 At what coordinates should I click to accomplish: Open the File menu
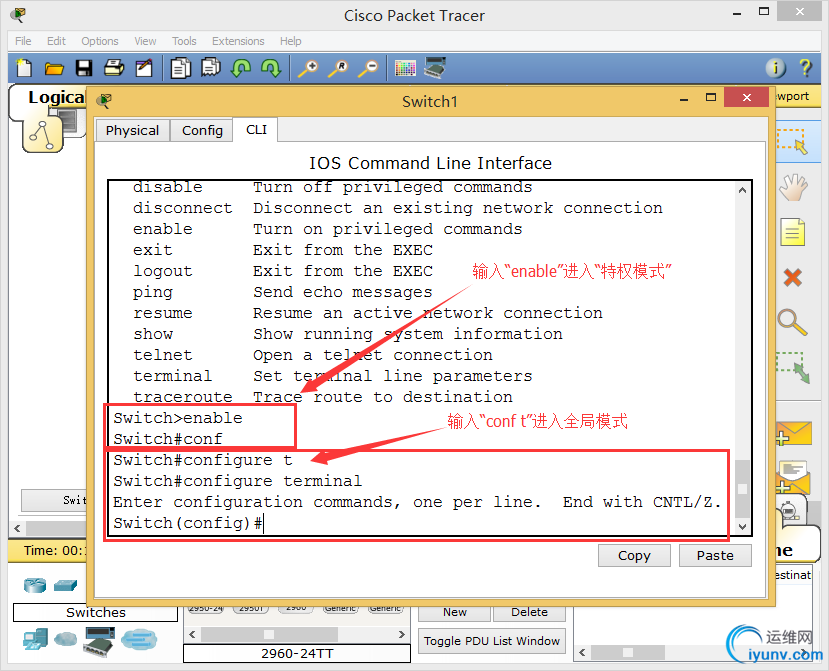[23, 41]
